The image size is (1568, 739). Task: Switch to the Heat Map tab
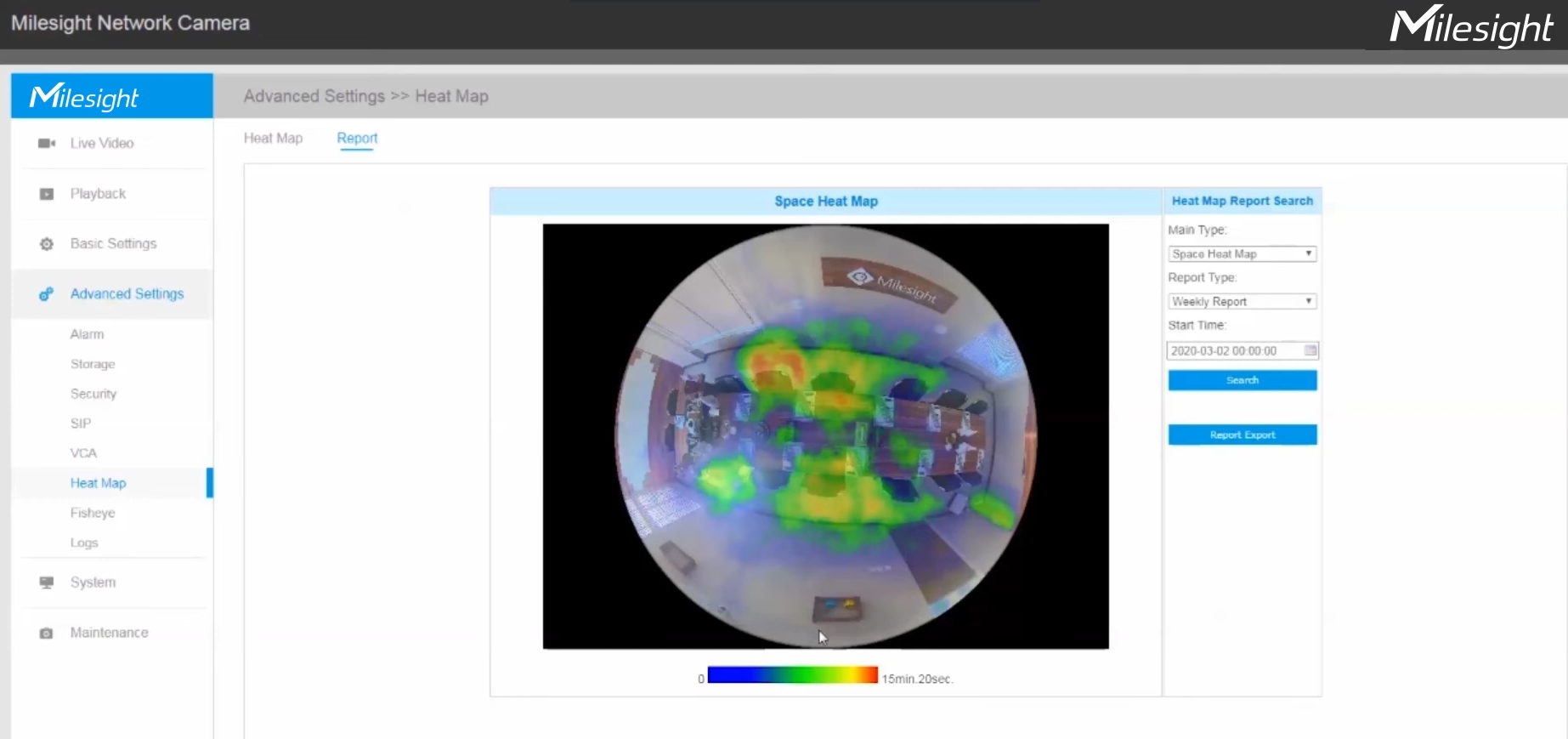(x=273, y=138)
